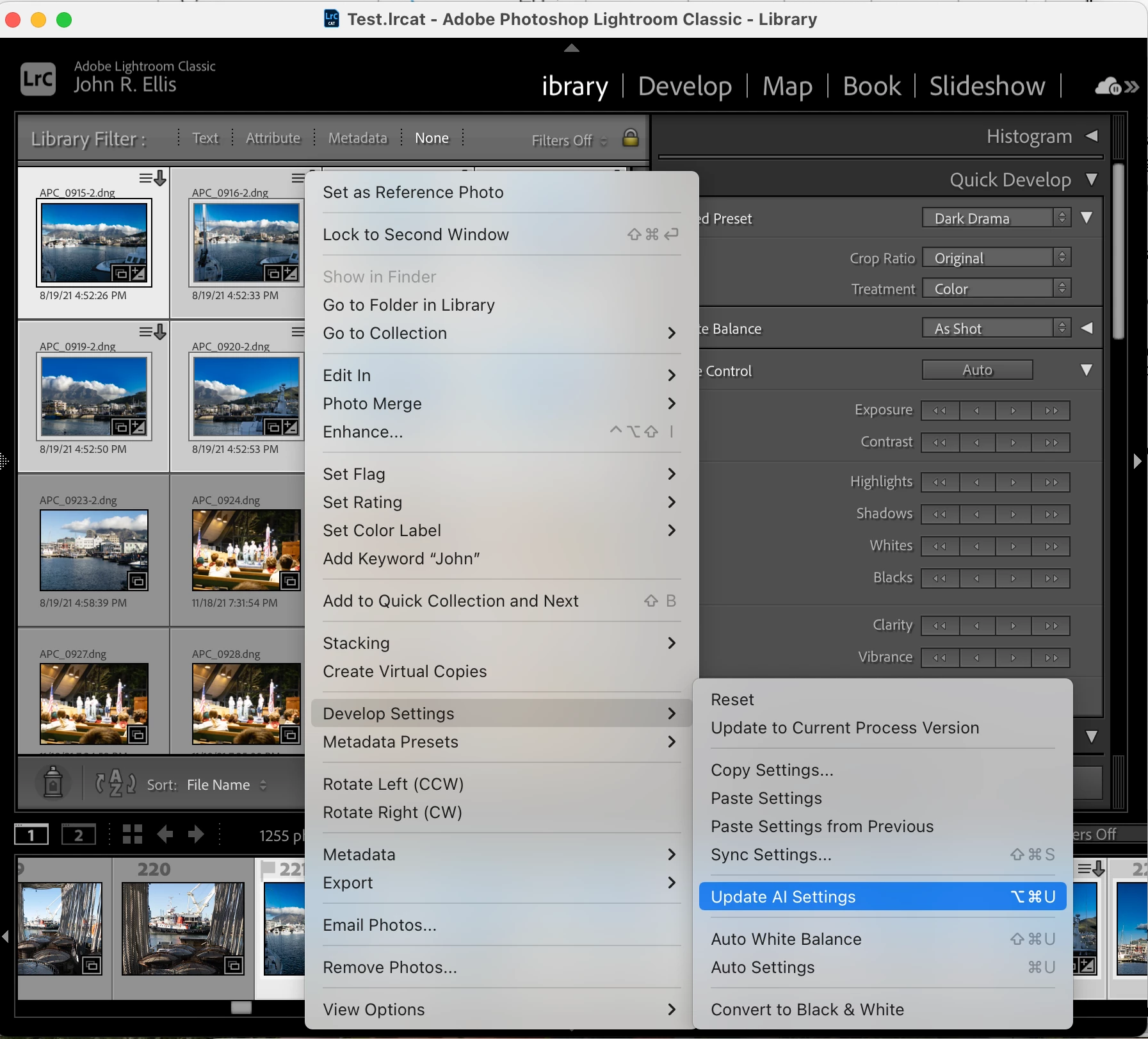Open the Treatment Color dropdown
The image size is (1148, 1039).
click(x=996, y=288)
